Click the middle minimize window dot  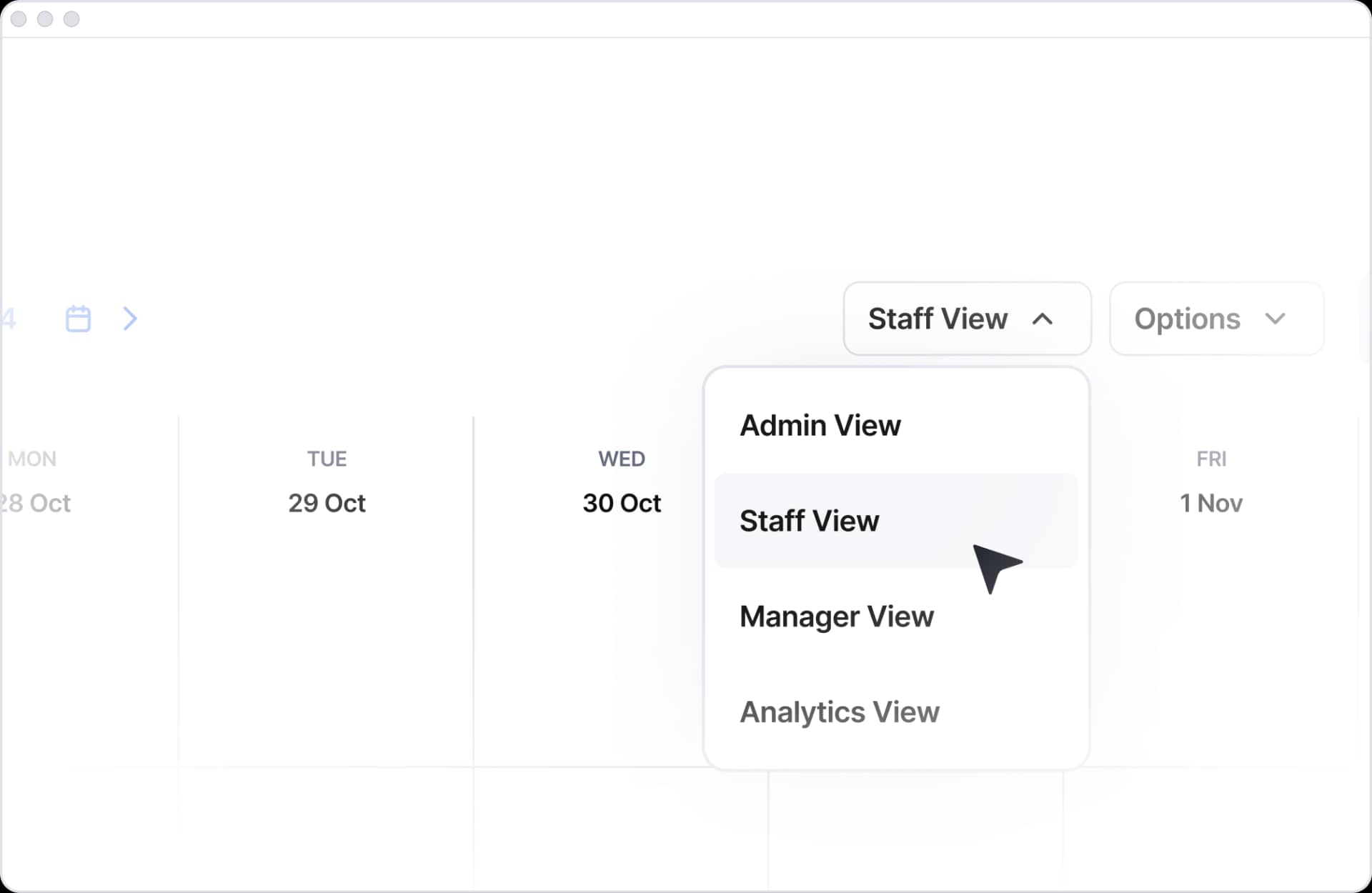[45, 19]
